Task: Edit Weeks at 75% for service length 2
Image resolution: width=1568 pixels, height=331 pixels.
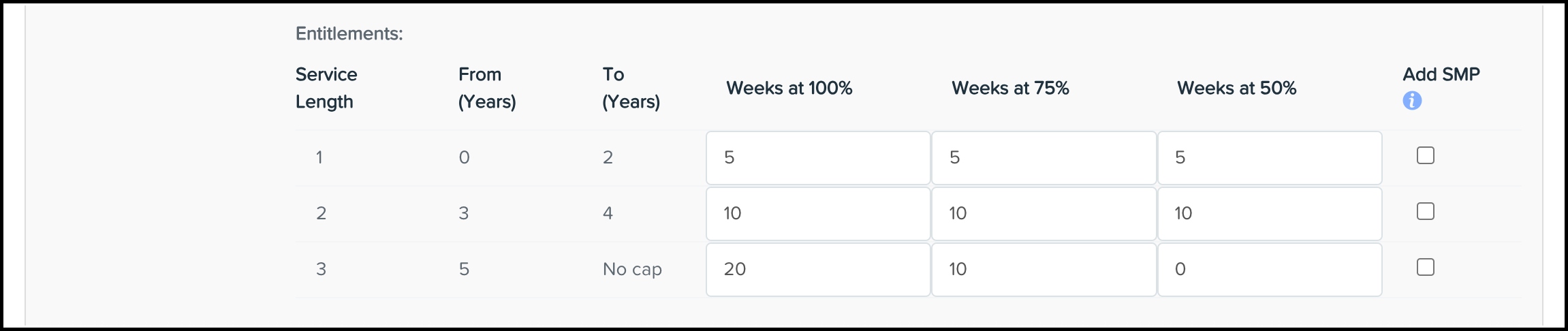Action: (1044, 214)
